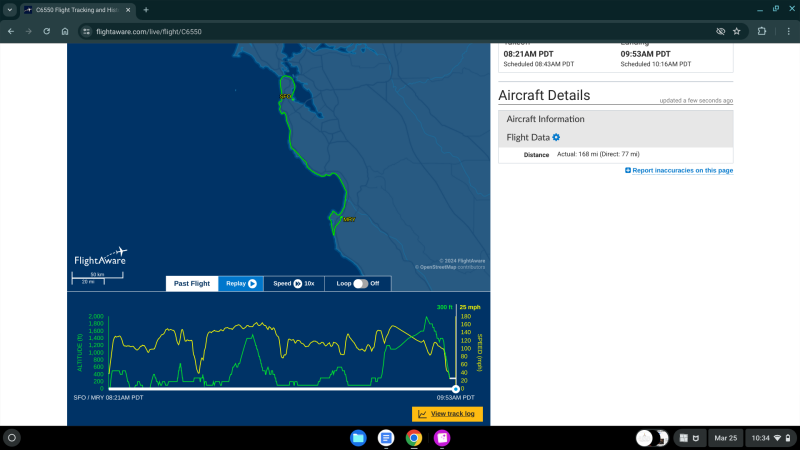Open the overview grid icon in shelf tray
The height and width of the screenshot is (450, 800).
pyautogui.click(x=684, y=438)
